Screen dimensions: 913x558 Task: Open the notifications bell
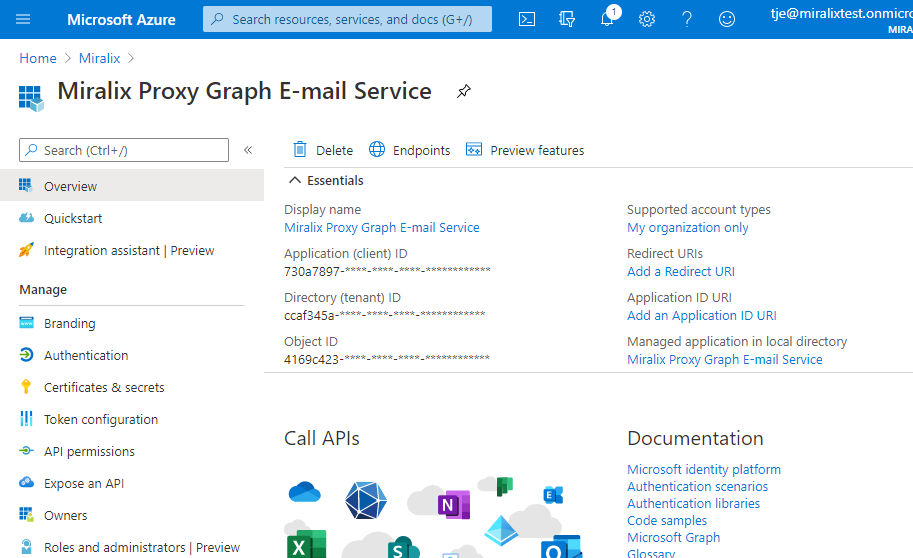(607, 19)
